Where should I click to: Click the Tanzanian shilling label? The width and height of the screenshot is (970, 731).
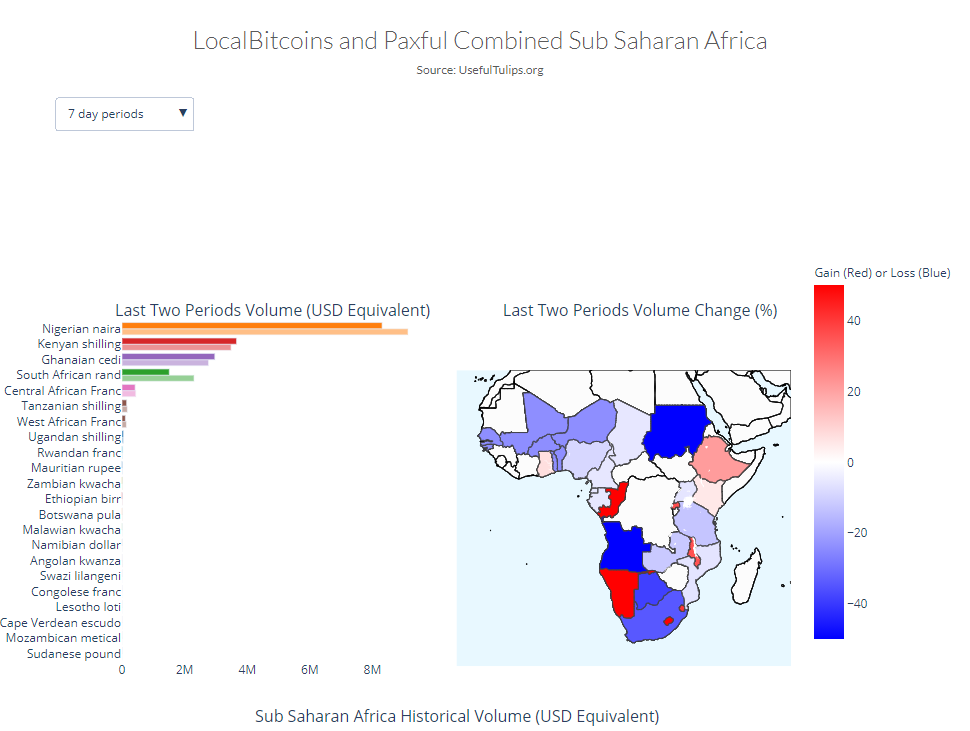(x=71, y=406)
